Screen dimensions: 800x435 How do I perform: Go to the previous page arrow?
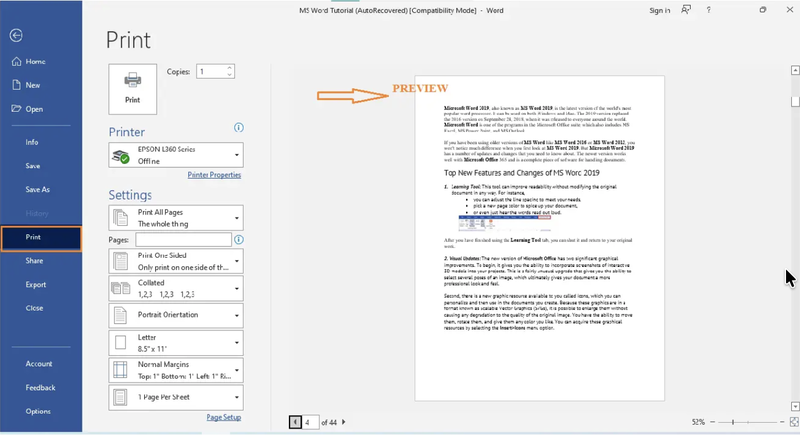pyautogui.click(x=295, y=422)
